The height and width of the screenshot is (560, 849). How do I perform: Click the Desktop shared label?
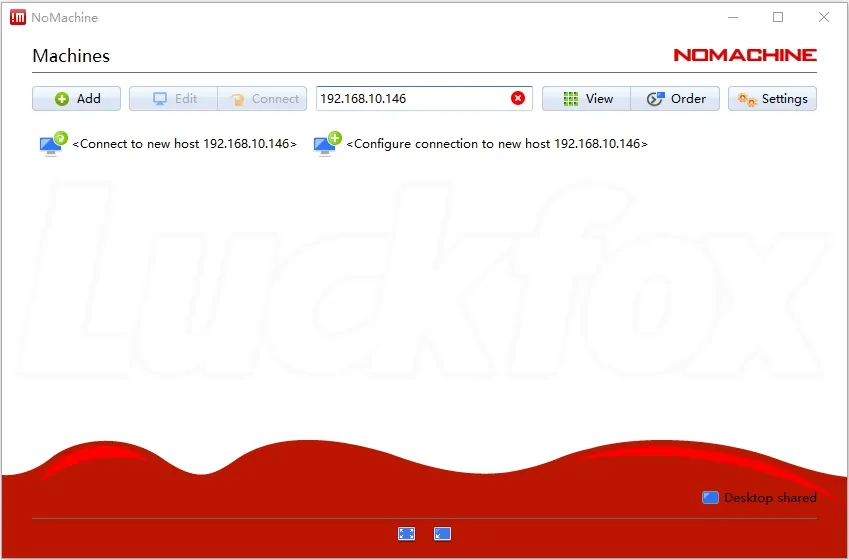pyautogui.click(x=770, y=497)
